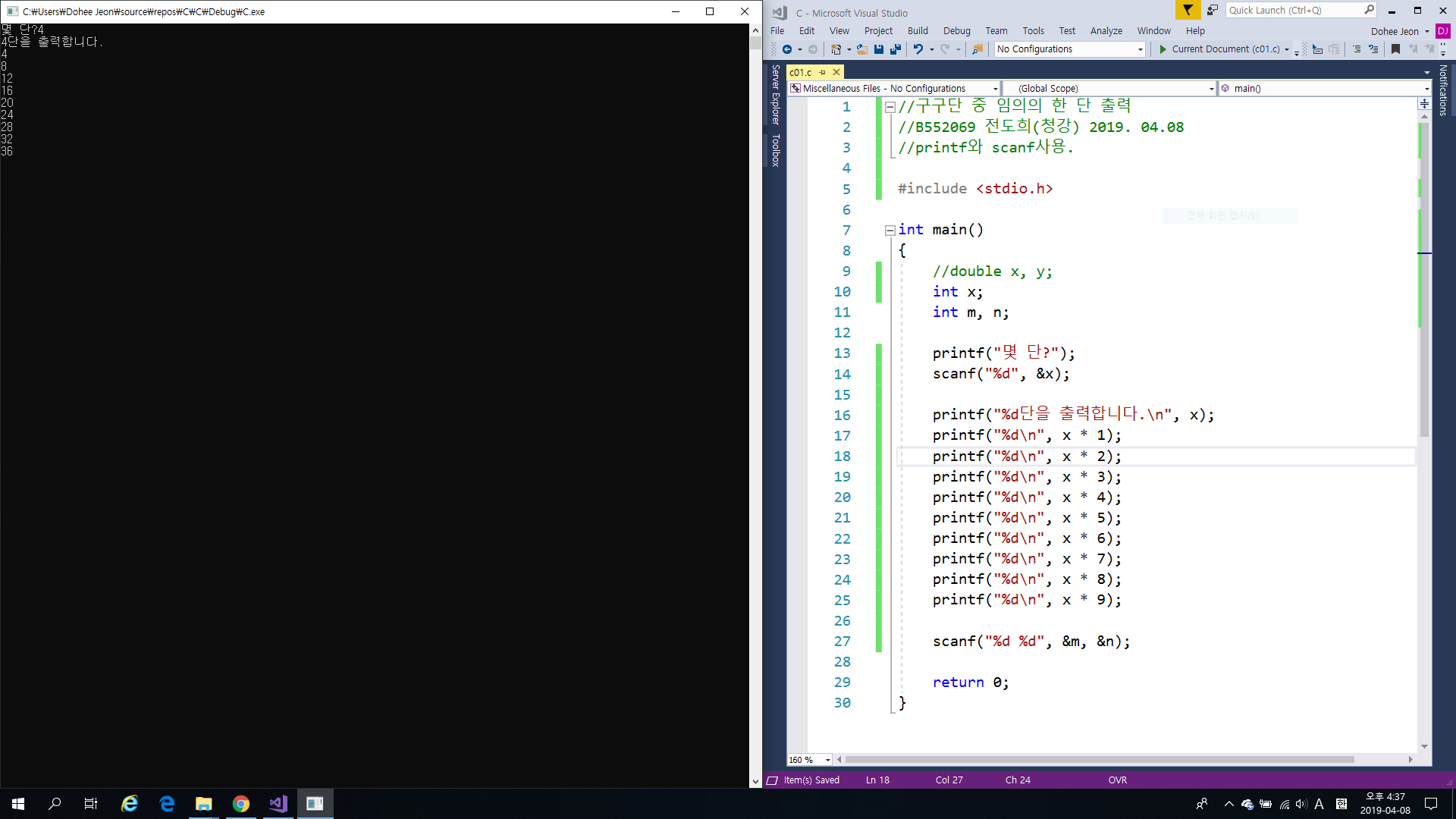
Task: Open the Server Explorer side tab
Action: click(x=775, y=94)
